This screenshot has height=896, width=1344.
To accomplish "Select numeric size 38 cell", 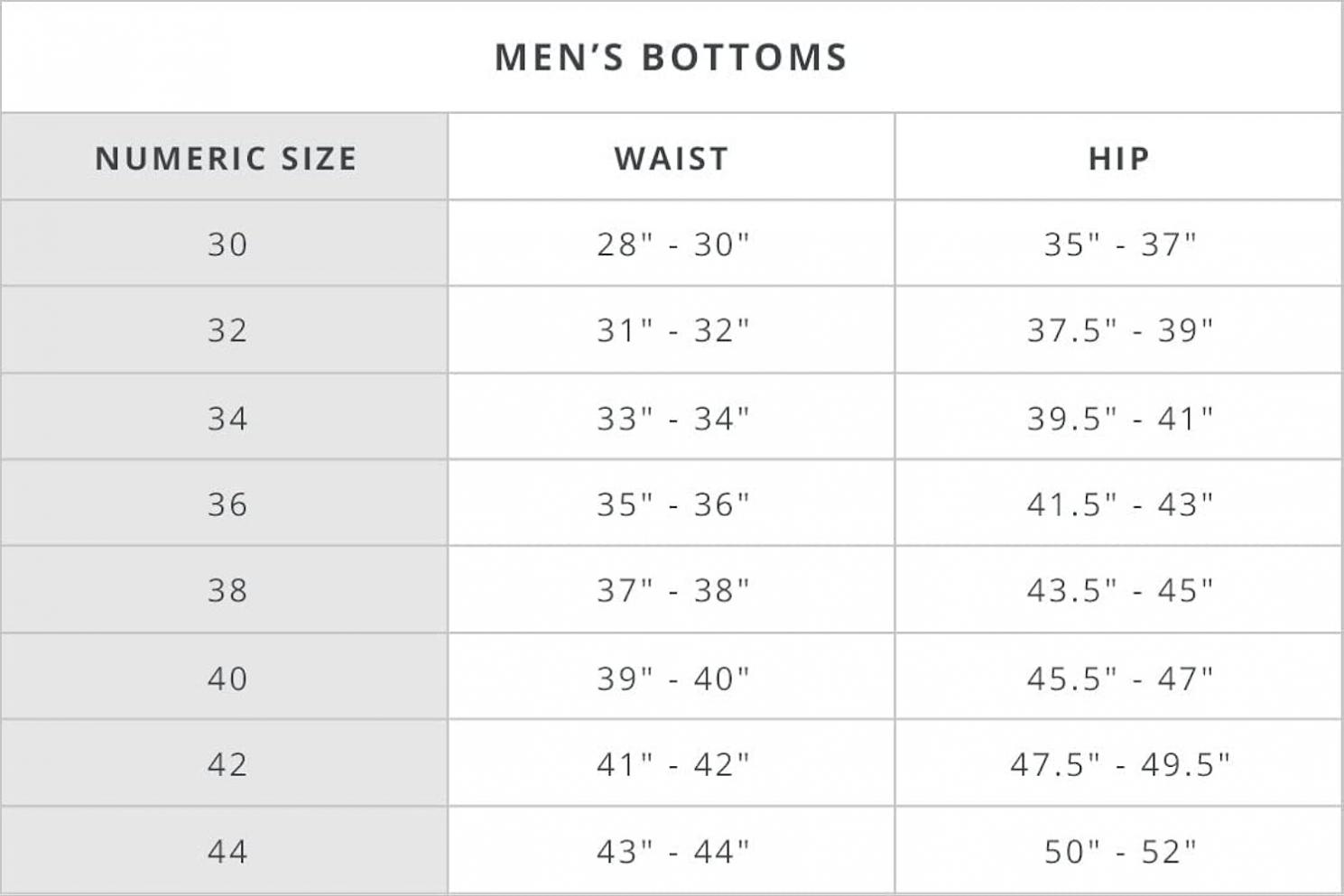I will [227, 590].
